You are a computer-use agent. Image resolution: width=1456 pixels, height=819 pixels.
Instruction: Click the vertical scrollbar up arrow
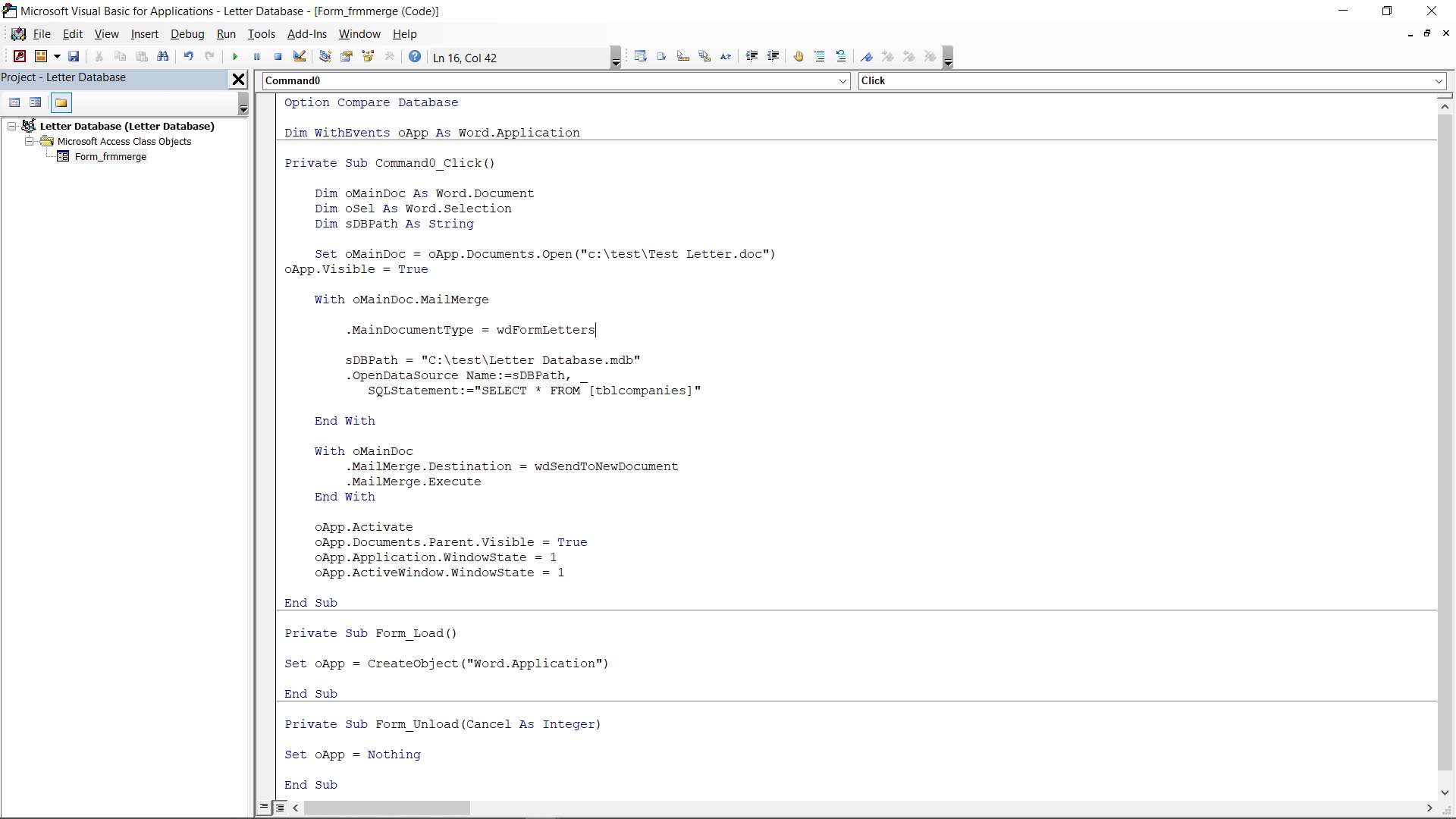pyautogui.click(x=1445, y=107)
